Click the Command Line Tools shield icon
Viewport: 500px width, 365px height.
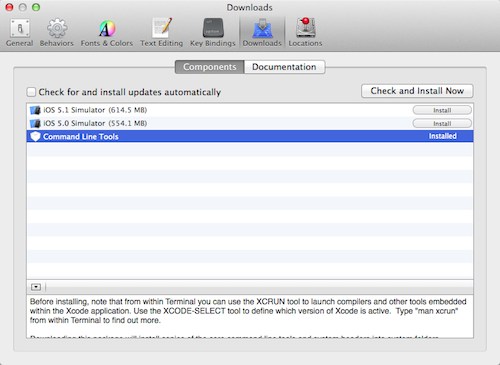click(x=35, y=136)
